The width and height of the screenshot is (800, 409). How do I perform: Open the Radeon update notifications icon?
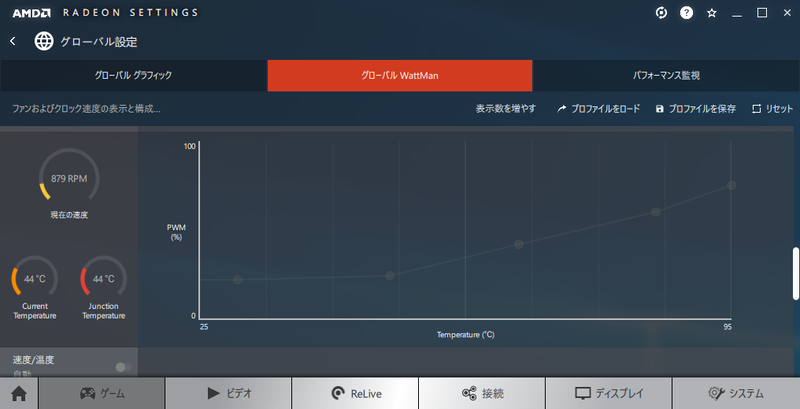(661, 13)
